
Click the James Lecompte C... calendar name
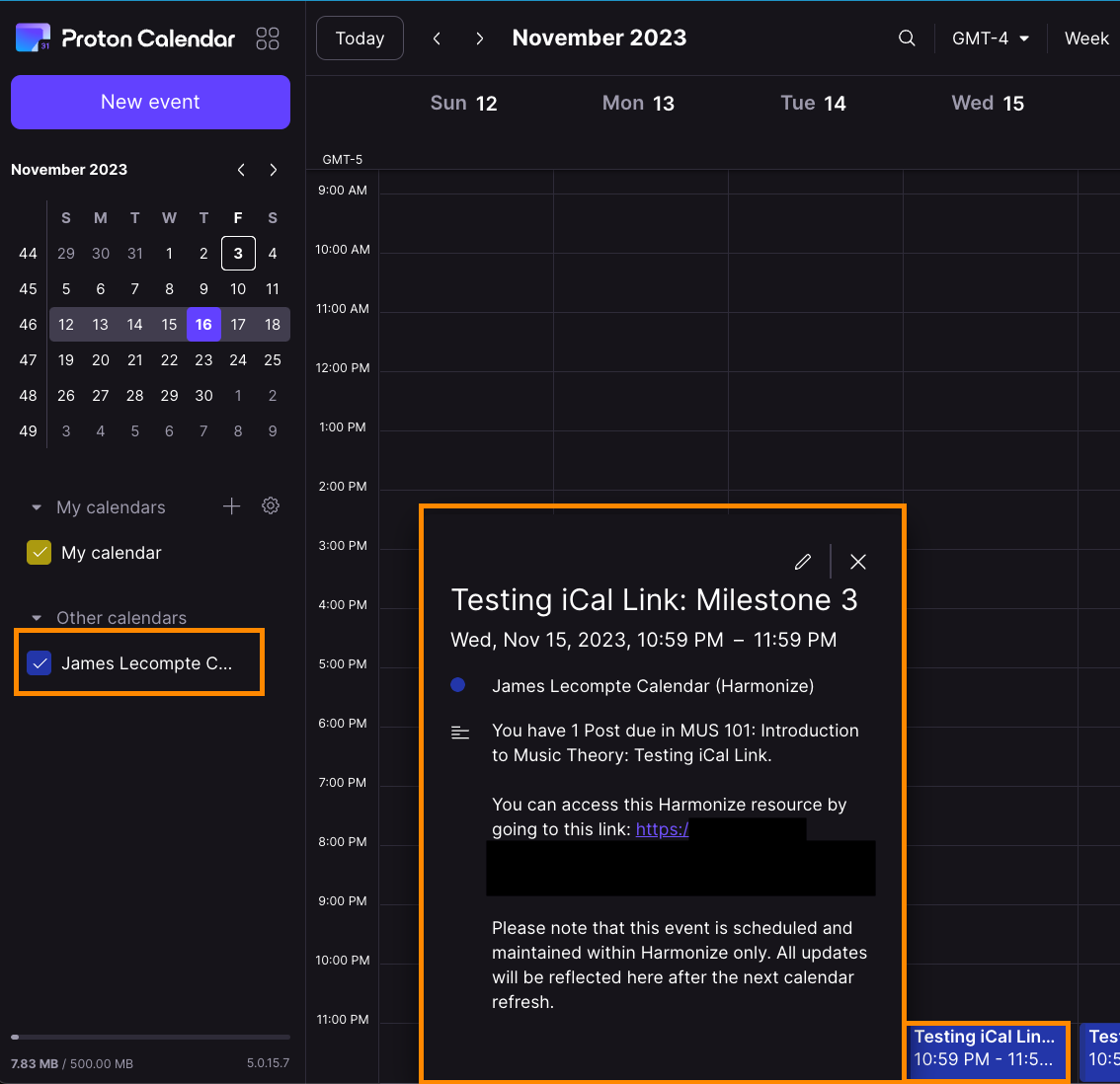pos(146,663)
